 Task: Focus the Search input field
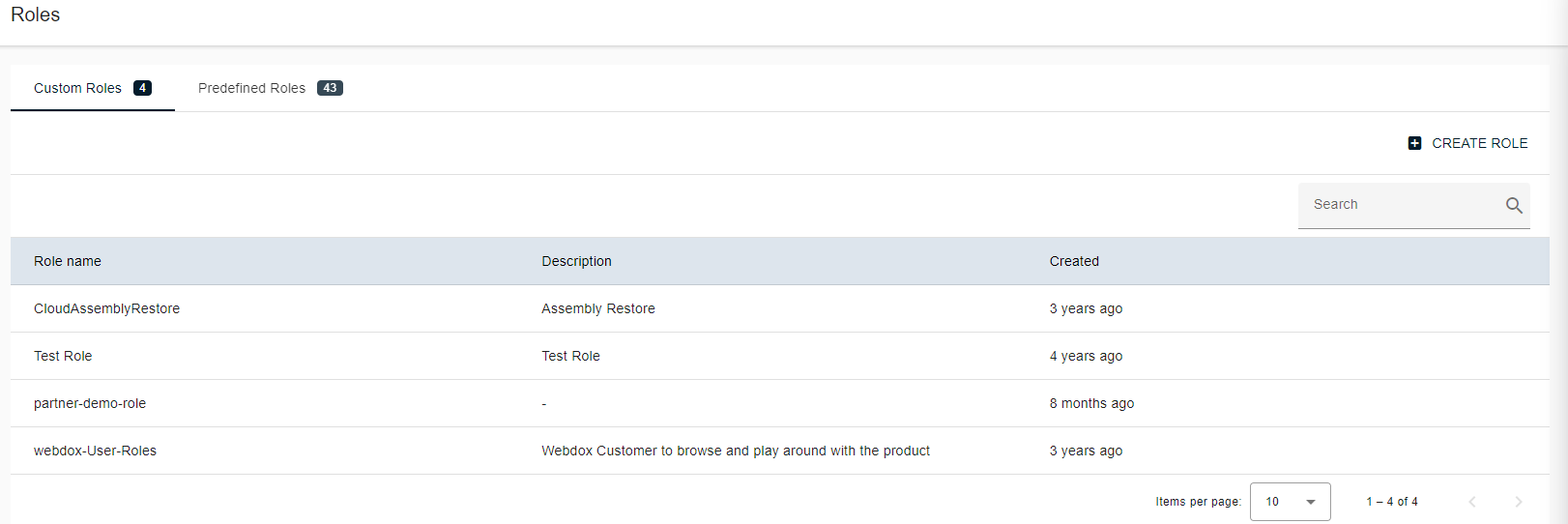[1399, 205]
